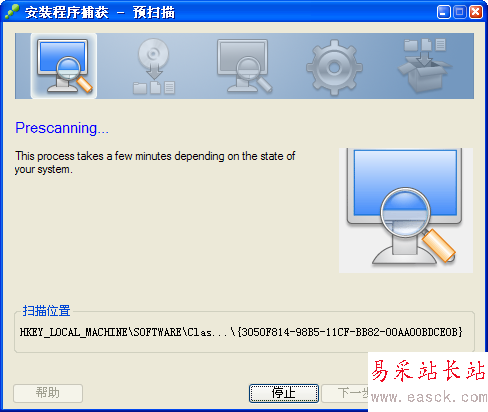Image resolution: width=488 pixels, height=412 pixels.
Task: Minimize the installer capture window
Action: click(x=443, y=12)
